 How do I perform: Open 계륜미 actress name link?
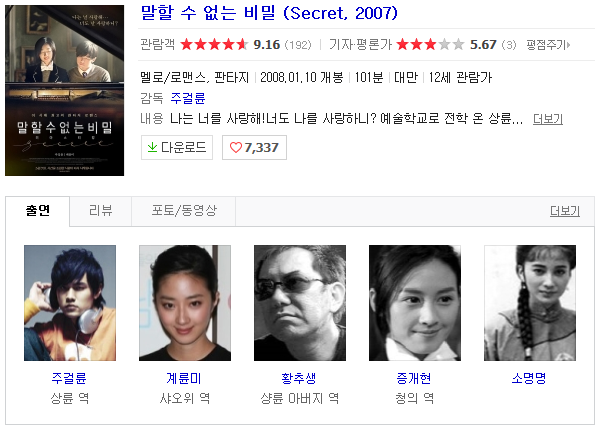(x=184, y=378)
